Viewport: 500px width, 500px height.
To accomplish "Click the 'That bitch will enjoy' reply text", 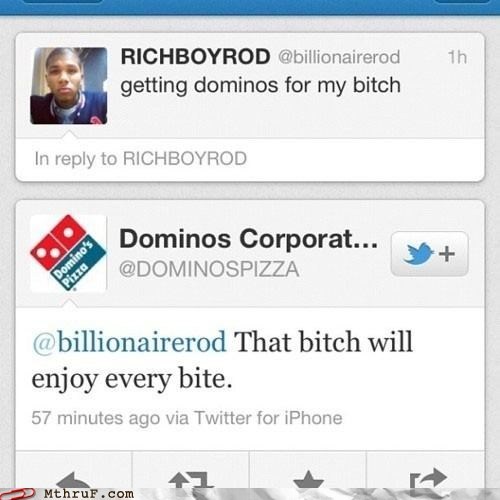I will pyautogui.click(x=222, y=360).
